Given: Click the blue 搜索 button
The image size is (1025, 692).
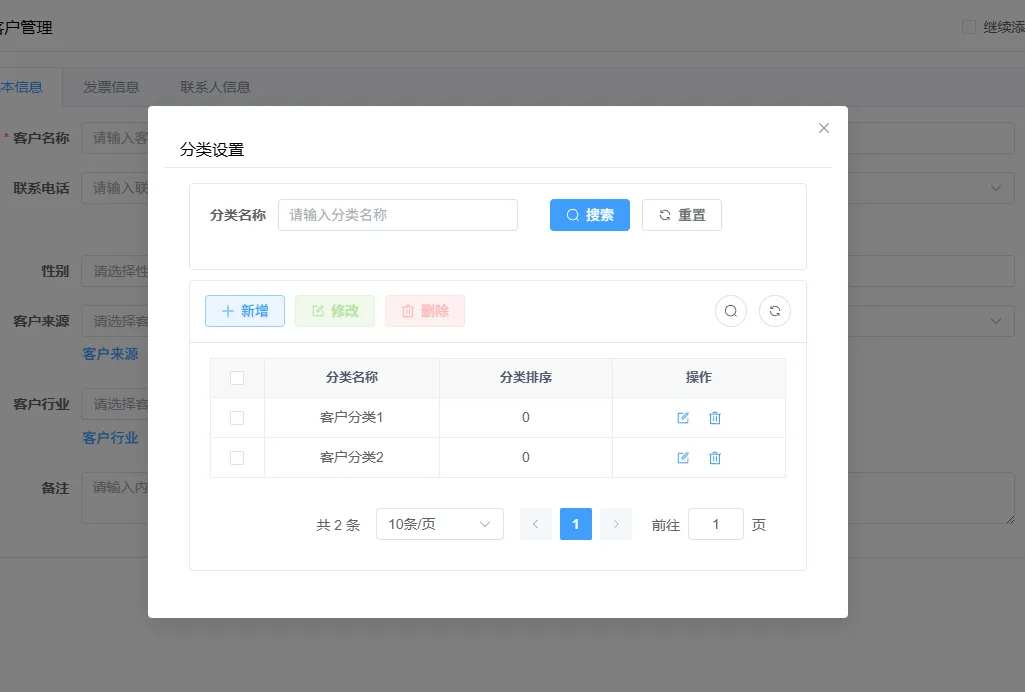Looking at the screenshot, I should [x=590, y=215].
